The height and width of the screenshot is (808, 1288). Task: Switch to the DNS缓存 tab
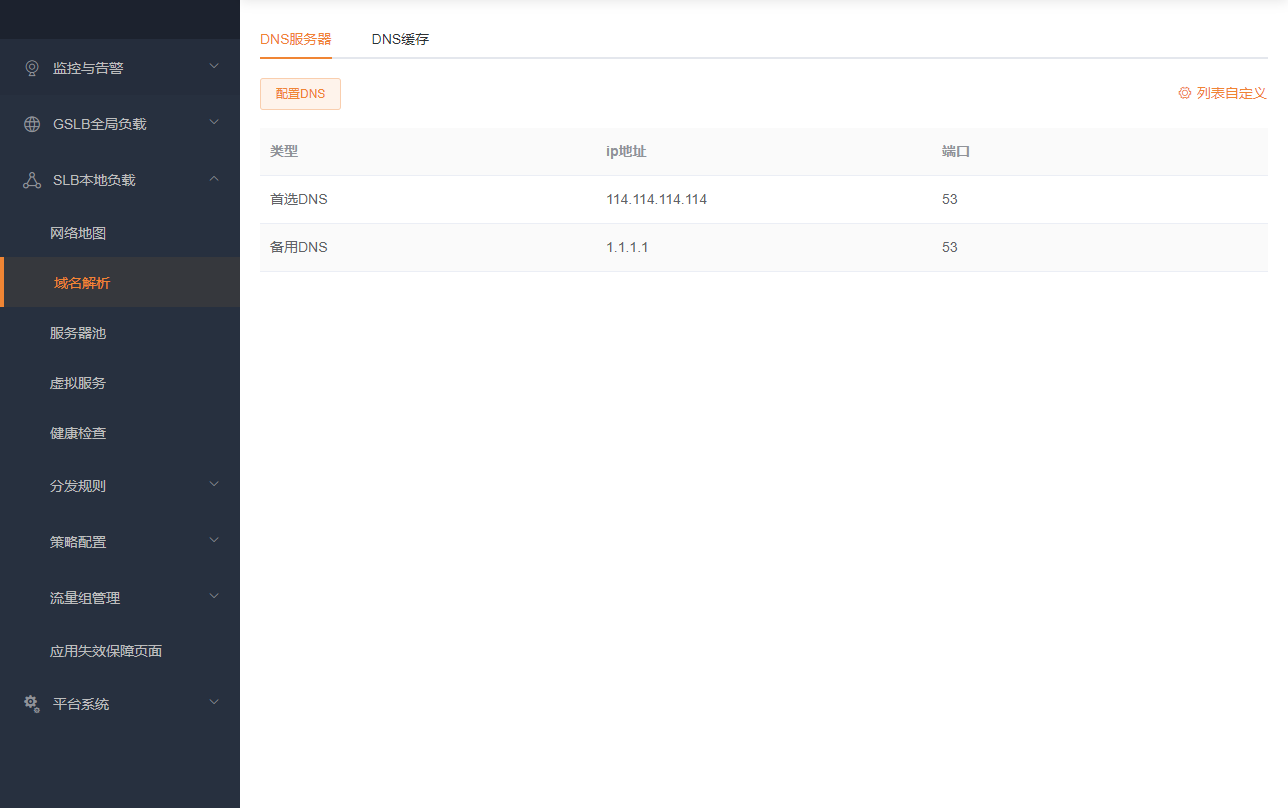(399, 39)
